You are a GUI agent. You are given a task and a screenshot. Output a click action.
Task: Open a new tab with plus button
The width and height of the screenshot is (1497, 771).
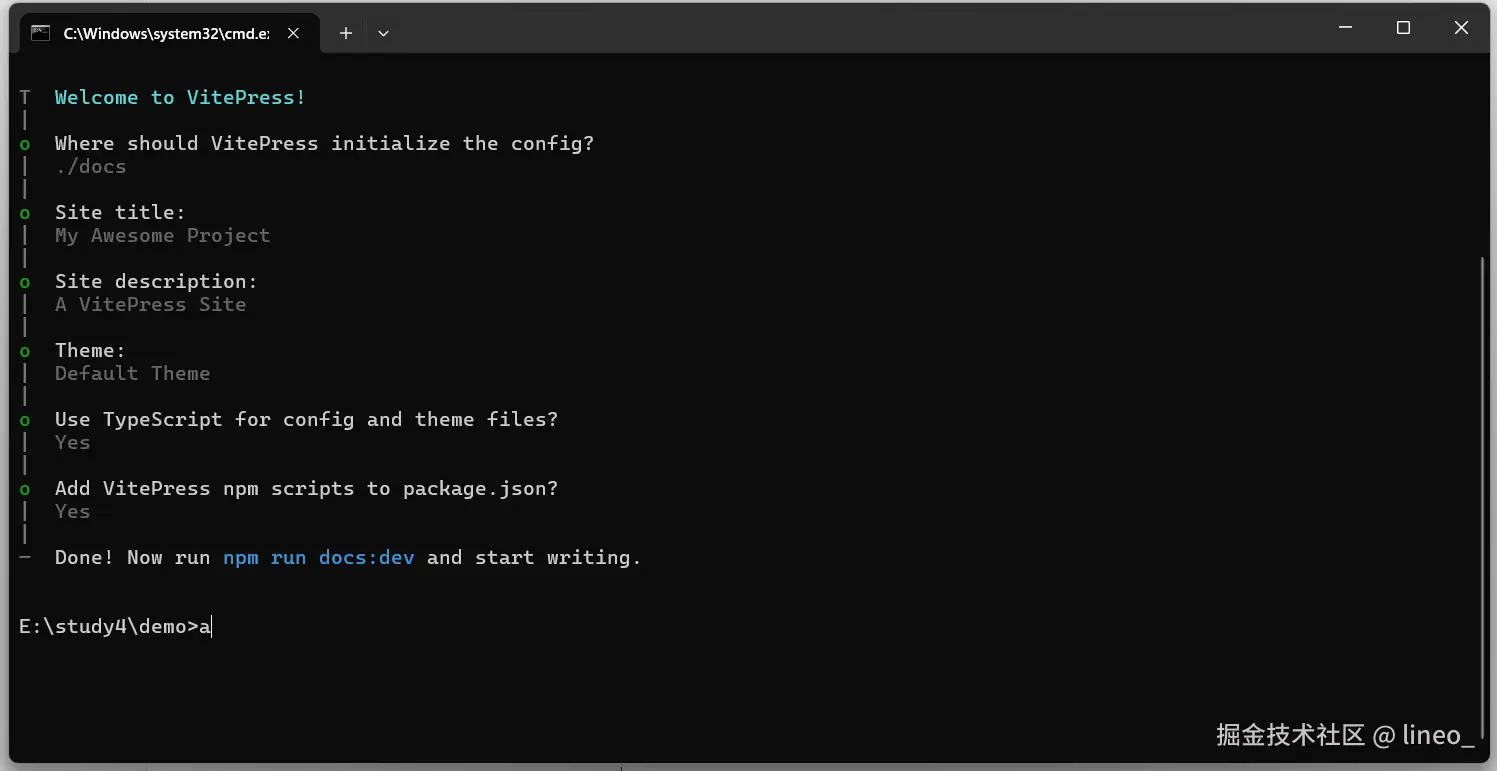tap(346, 33)
